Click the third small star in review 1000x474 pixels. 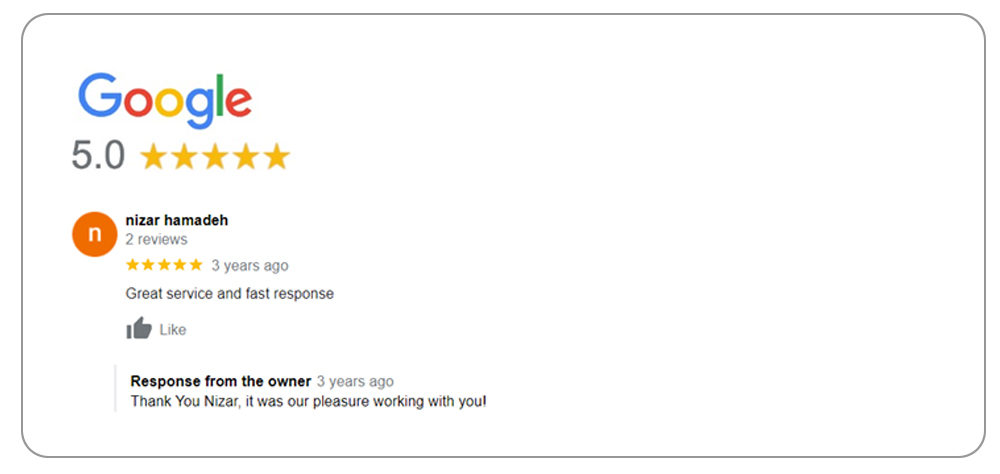point(164,265)
